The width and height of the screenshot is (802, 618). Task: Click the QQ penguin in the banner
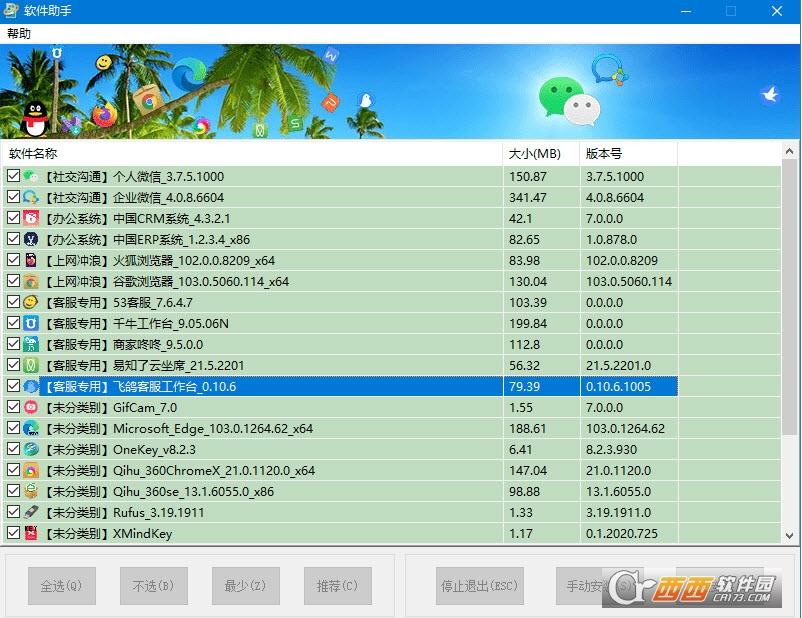click(35, 119)
